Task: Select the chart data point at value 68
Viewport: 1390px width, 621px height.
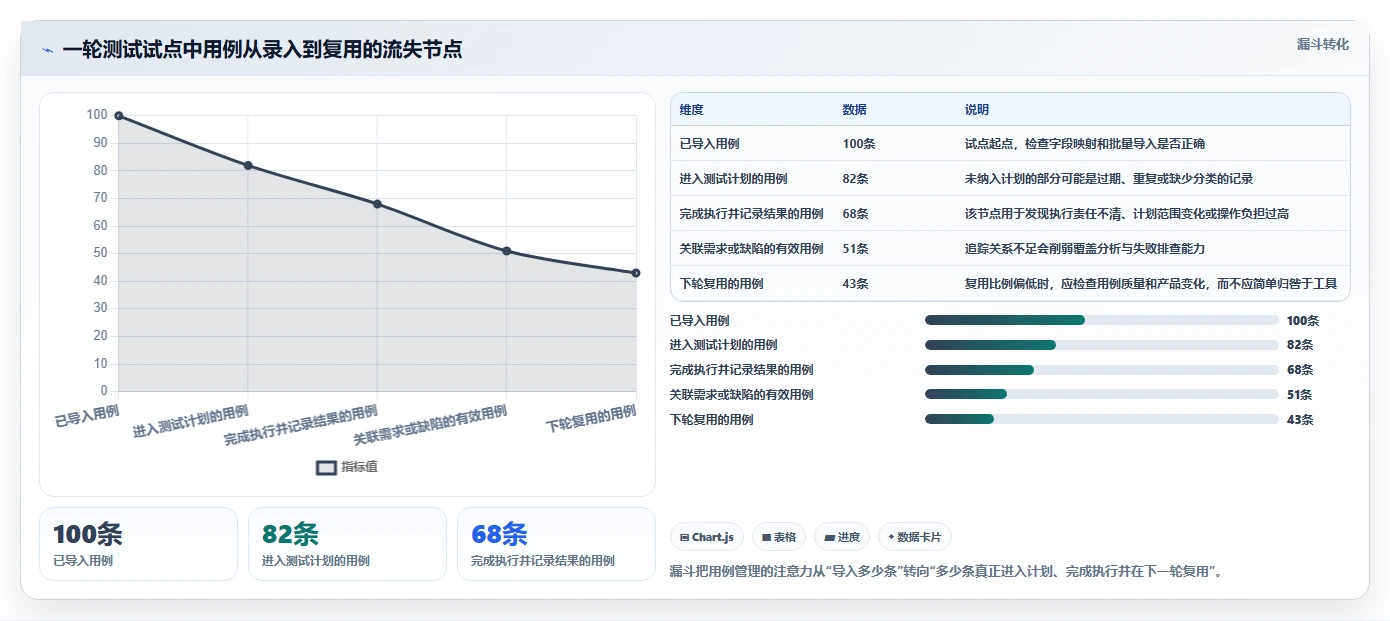Action: point(377,204)
